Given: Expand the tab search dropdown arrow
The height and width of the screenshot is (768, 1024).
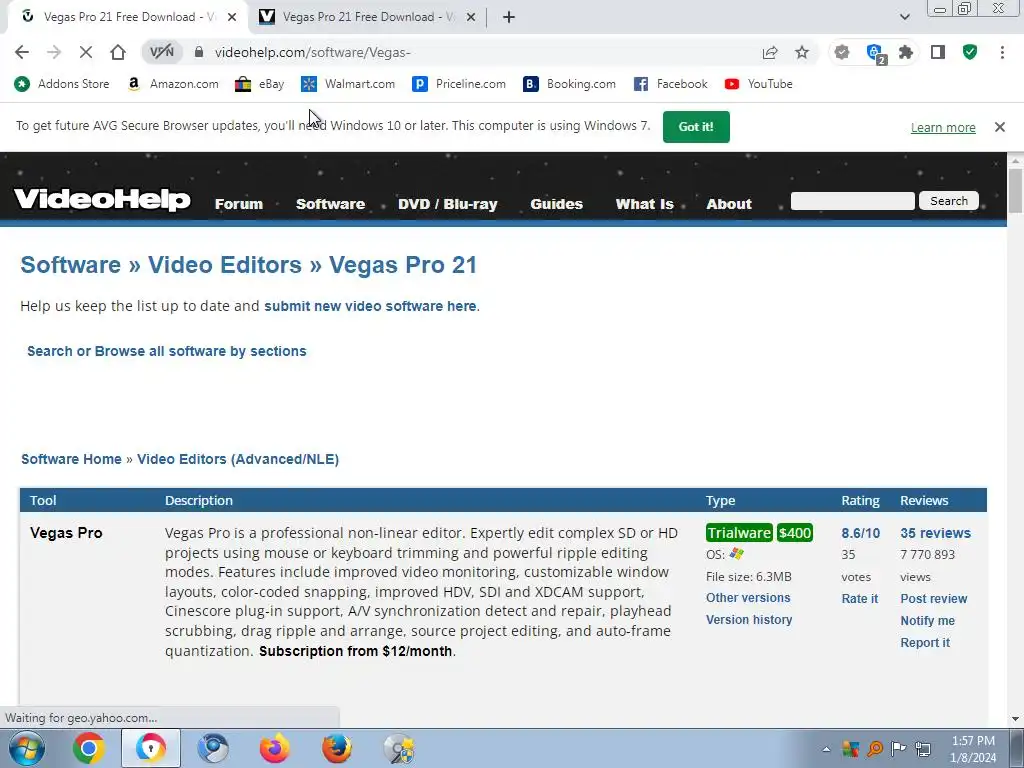Looking at the screenshot, I should [904, 17].
